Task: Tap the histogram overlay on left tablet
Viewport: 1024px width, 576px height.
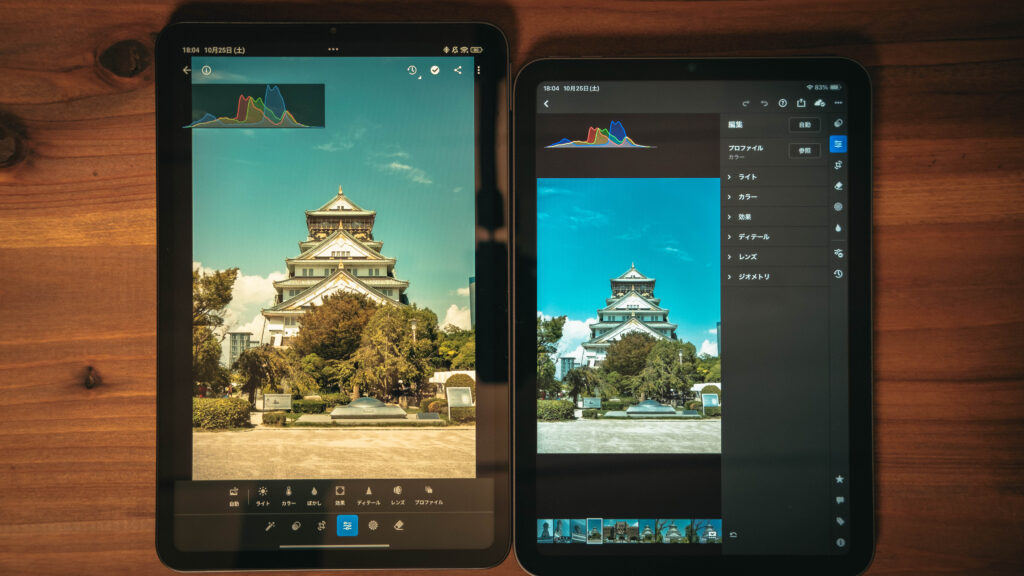Action: click(x=254, y=106)
